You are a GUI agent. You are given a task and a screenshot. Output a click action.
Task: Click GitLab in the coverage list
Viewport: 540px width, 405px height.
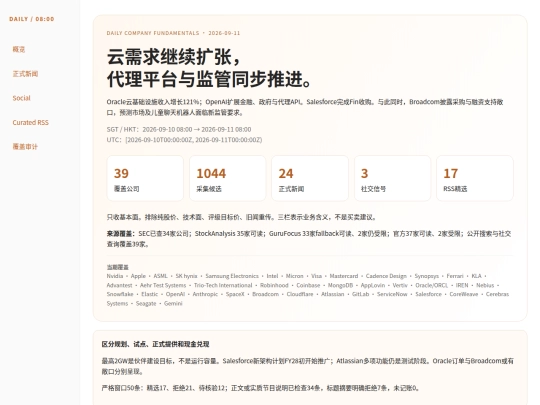(360, 294)
